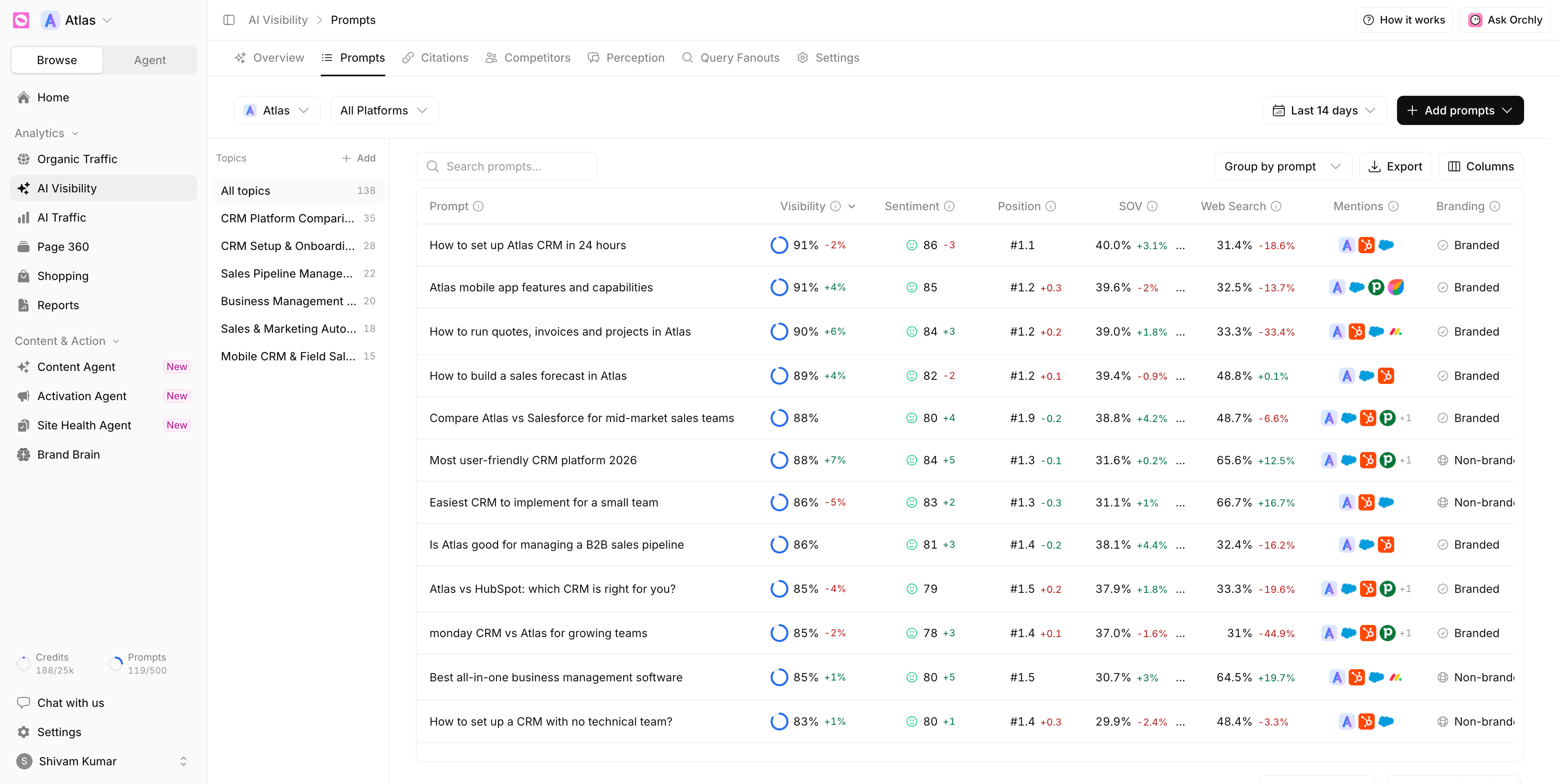The image size is (1559, 784).
Task: Select the Mobile CRM & Field Sales topic
Action: (298, 356)
